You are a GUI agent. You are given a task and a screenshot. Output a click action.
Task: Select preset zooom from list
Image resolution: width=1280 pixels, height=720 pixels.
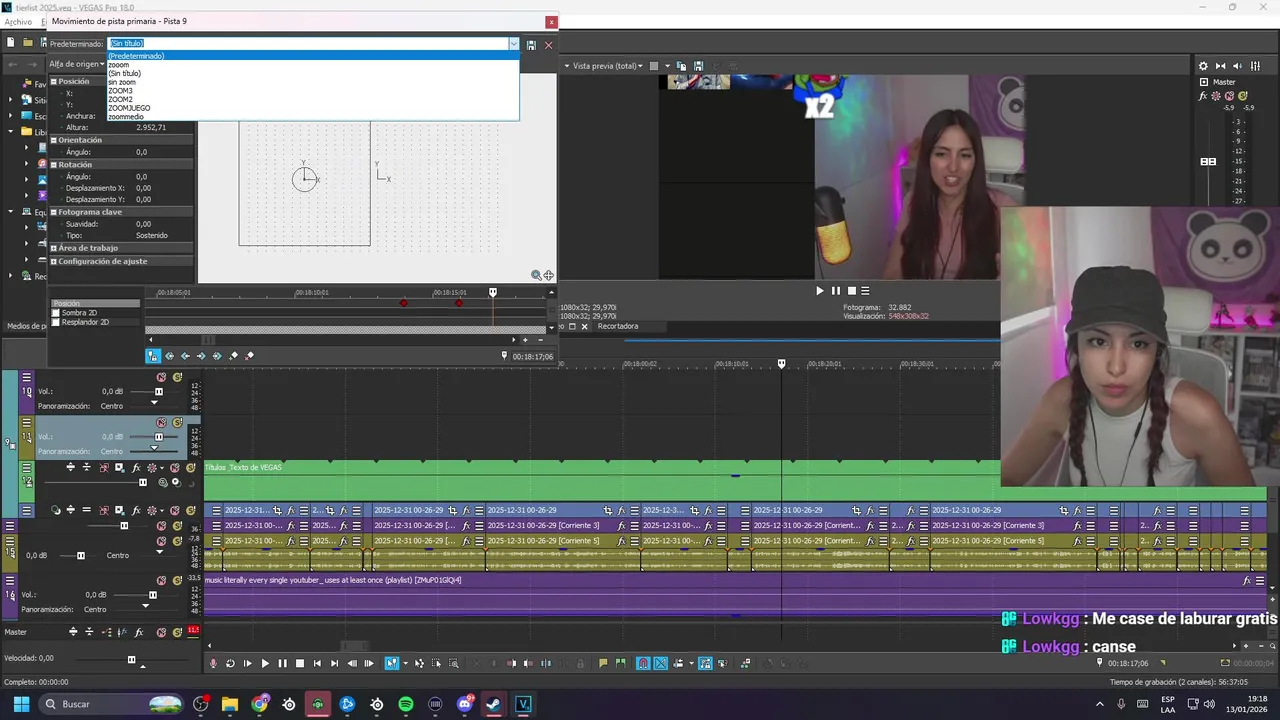pos(314,65)
